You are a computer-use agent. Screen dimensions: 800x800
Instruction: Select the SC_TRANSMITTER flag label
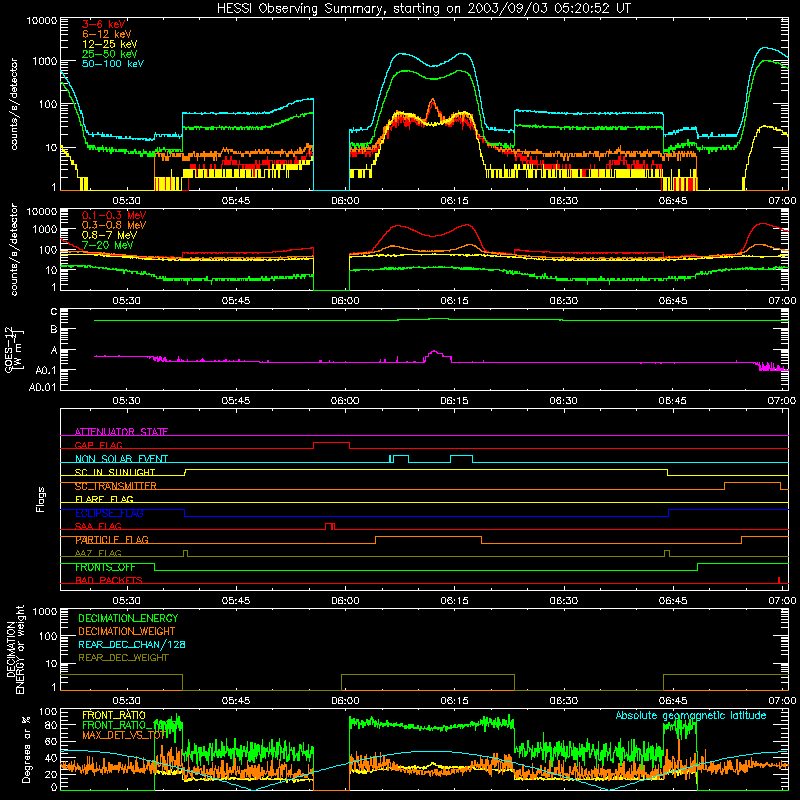[115, 486]
